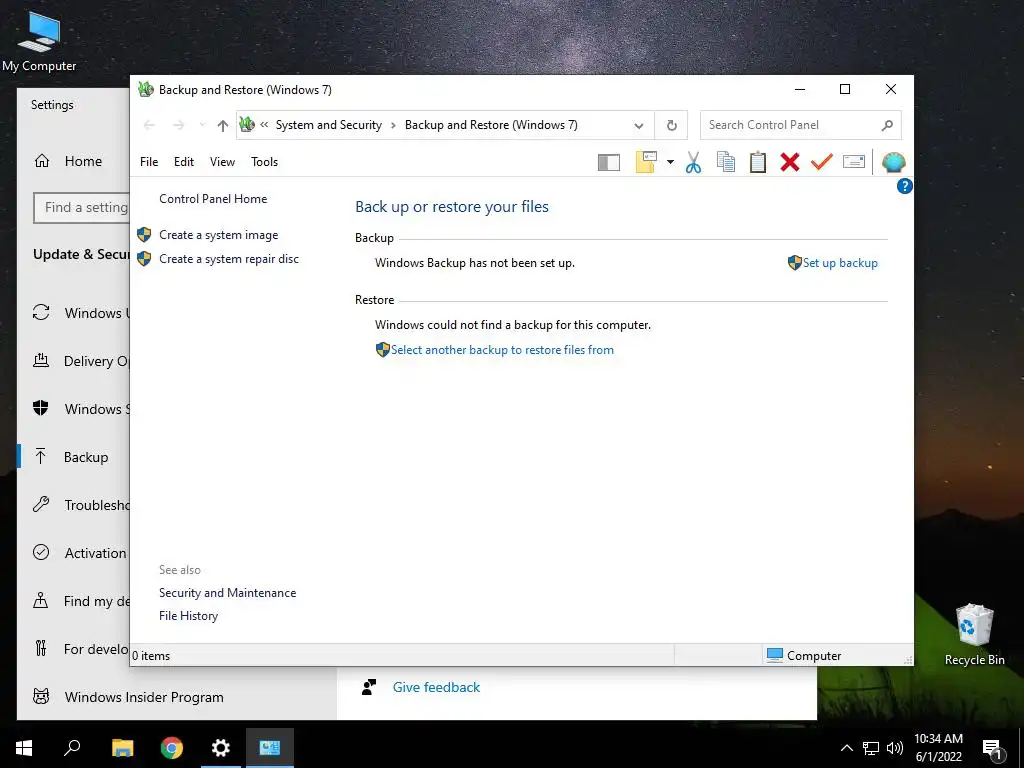Select Activation in Settings sidebar
Image resolution: width=1024 pixels, height=768 pixels.
pos(74,553)
